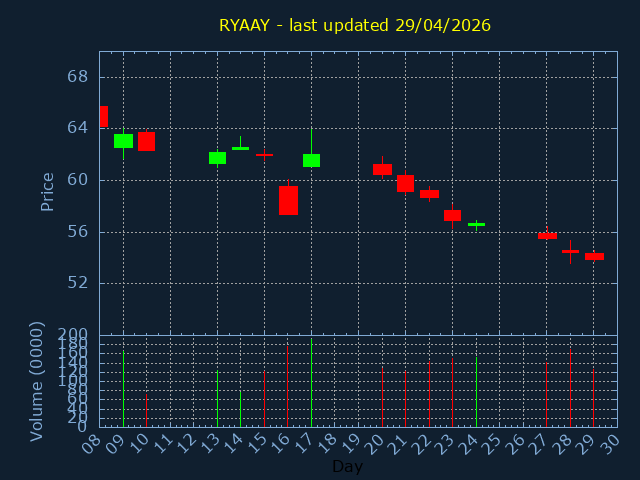Click the tallest green volume bar on day 17
Image resolution: width=640 pixels, height=480 pixels.
(311, 382)
